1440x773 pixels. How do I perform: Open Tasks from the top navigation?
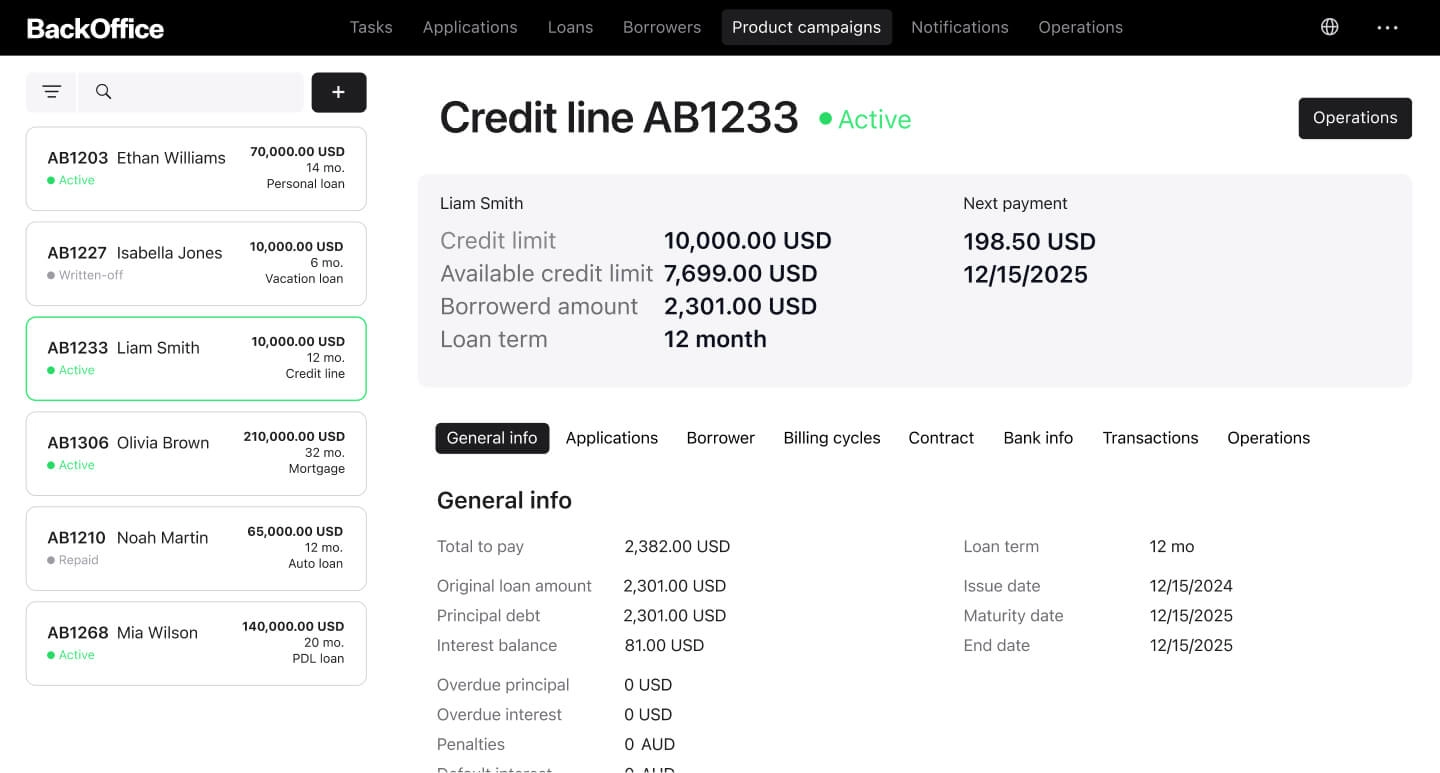coord(370,27)
